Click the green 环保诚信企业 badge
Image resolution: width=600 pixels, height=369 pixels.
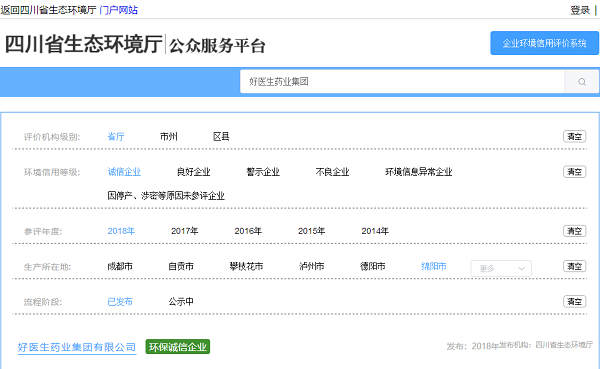178,347
